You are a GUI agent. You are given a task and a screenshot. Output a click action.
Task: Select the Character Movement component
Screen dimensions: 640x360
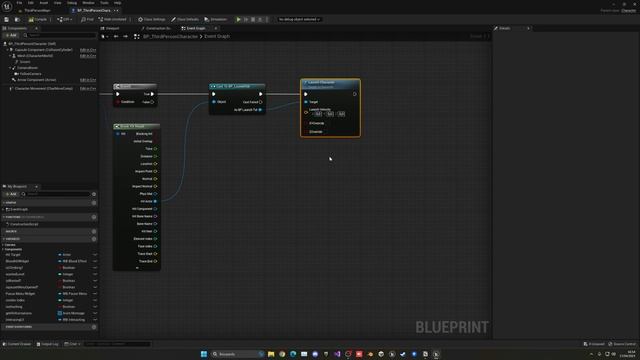(x=44, y=89)
